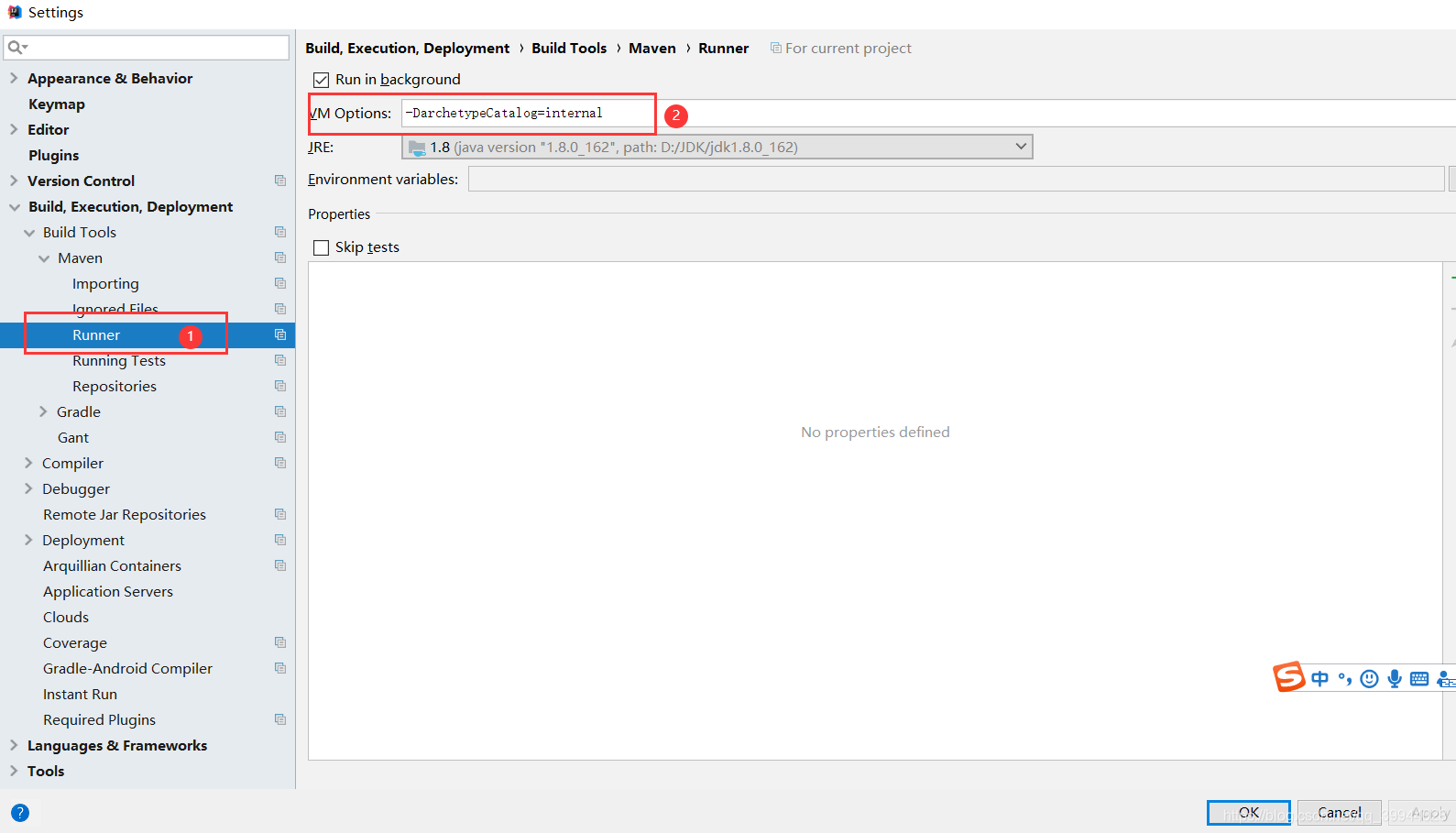Click project-level icon beside Maven
1456x833 pixels.
point(280,258)
